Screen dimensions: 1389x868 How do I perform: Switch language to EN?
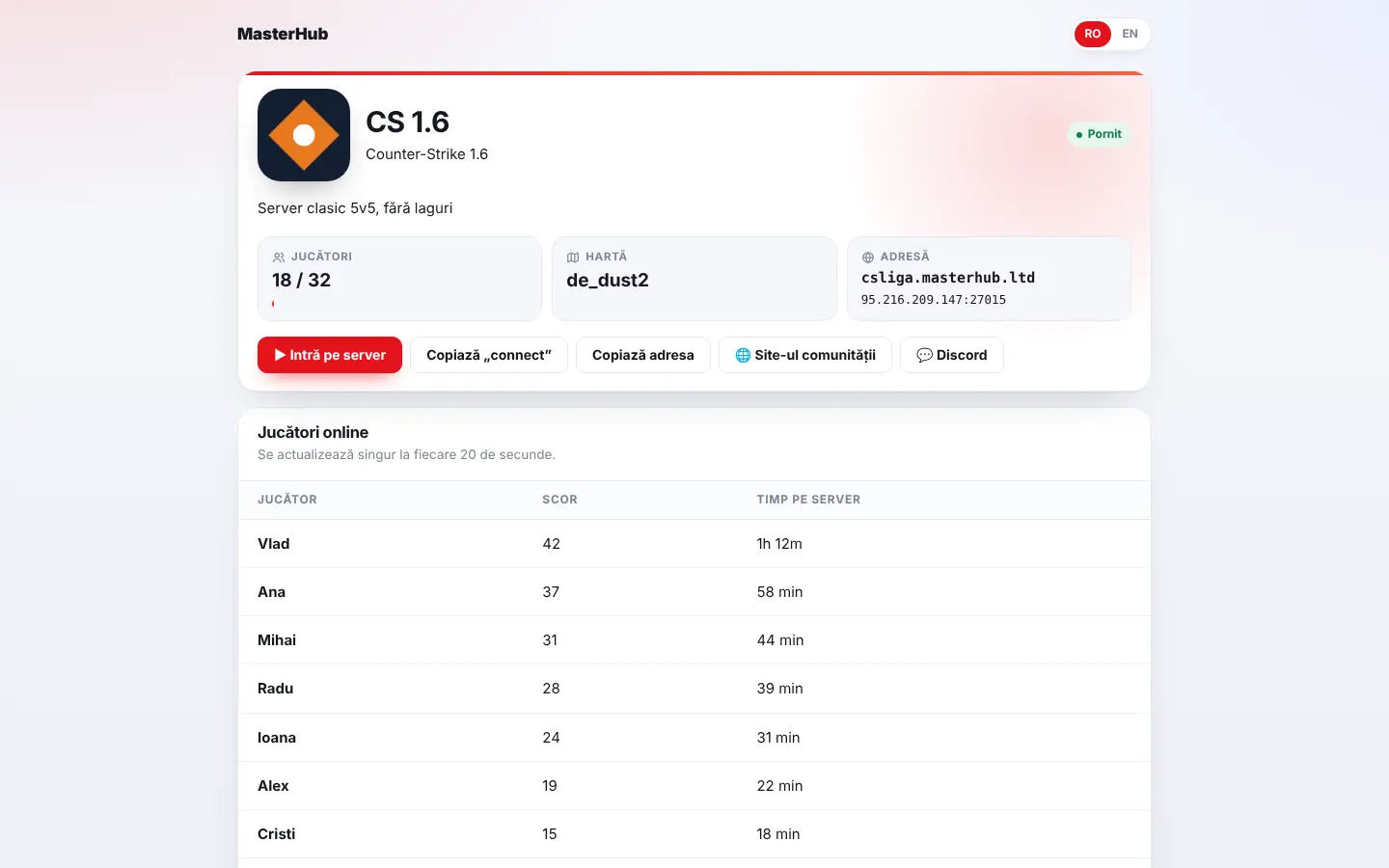click(1130, 34)
